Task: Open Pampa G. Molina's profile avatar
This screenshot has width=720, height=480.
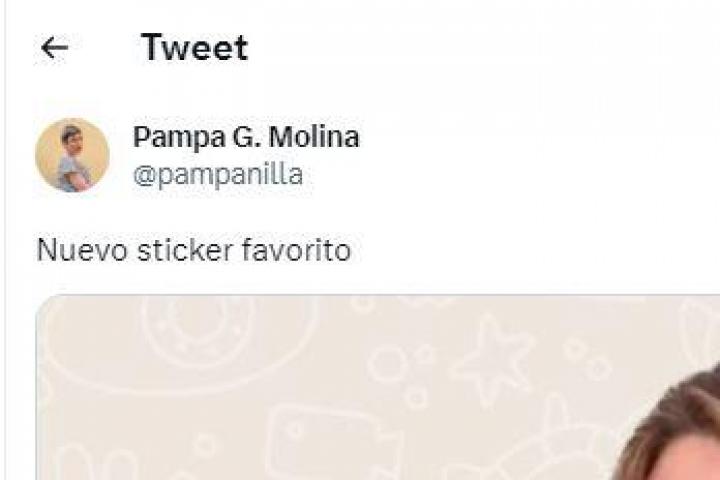Action: coord(72,155)
